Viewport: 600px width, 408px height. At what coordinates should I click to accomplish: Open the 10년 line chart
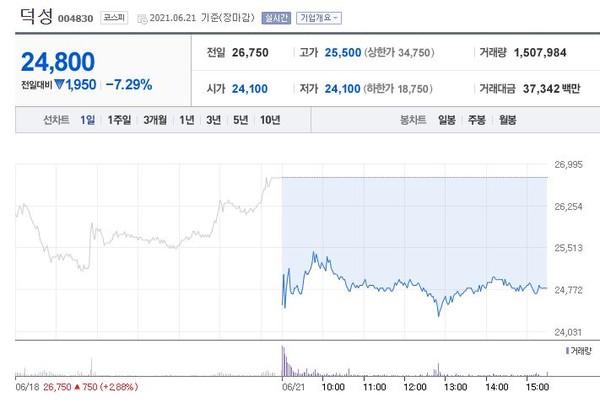click(270, 120)
